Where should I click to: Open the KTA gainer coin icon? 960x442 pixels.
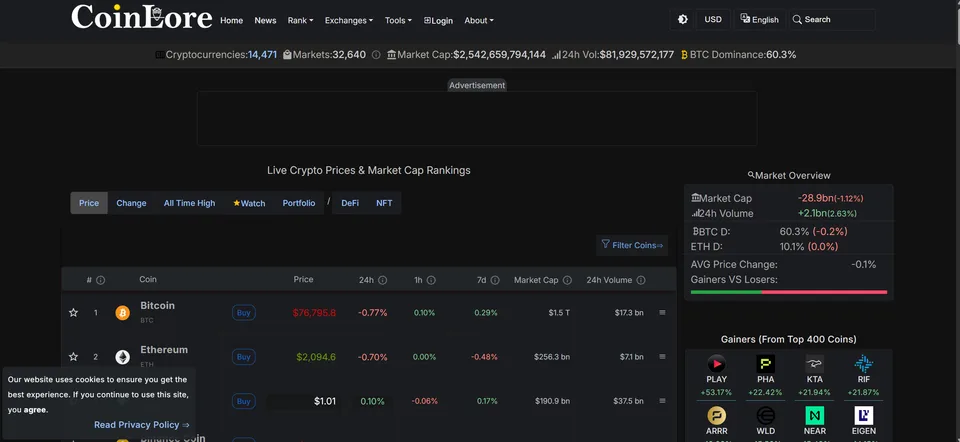click(814, 364)
